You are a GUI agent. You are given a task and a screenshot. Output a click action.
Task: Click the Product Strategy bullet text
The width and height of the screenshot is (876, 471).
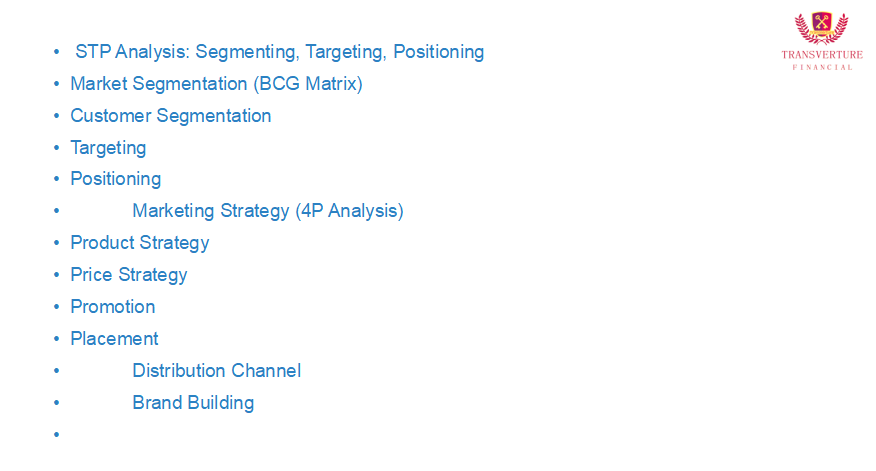pos(139,243)
